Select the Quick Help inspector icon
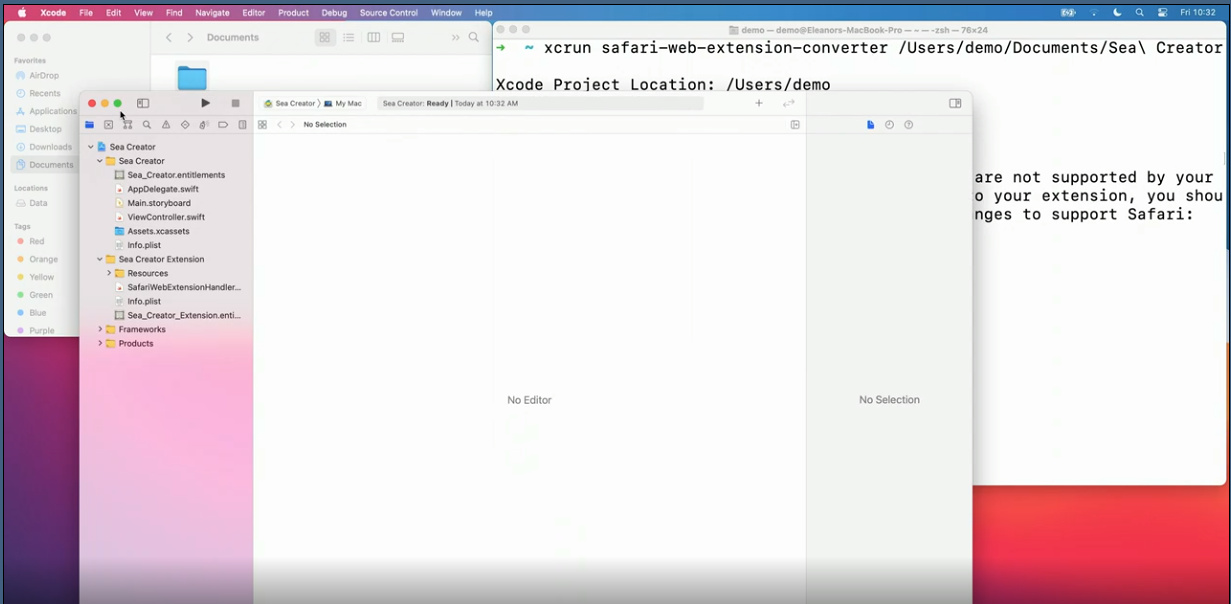 coord(908,125)
